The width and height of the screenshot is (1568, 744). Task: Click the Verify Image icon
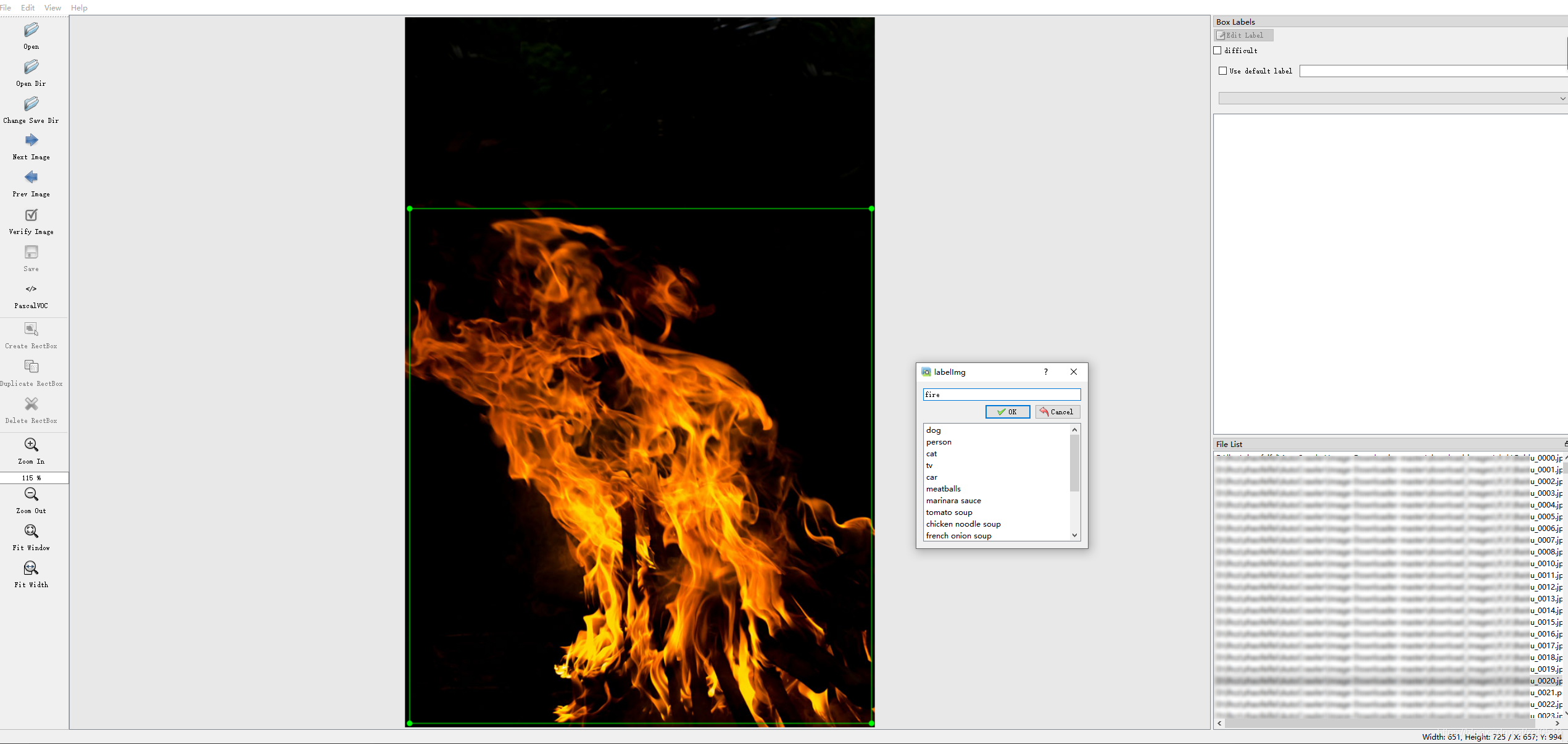pyautogui.click(x=31, y=215)
